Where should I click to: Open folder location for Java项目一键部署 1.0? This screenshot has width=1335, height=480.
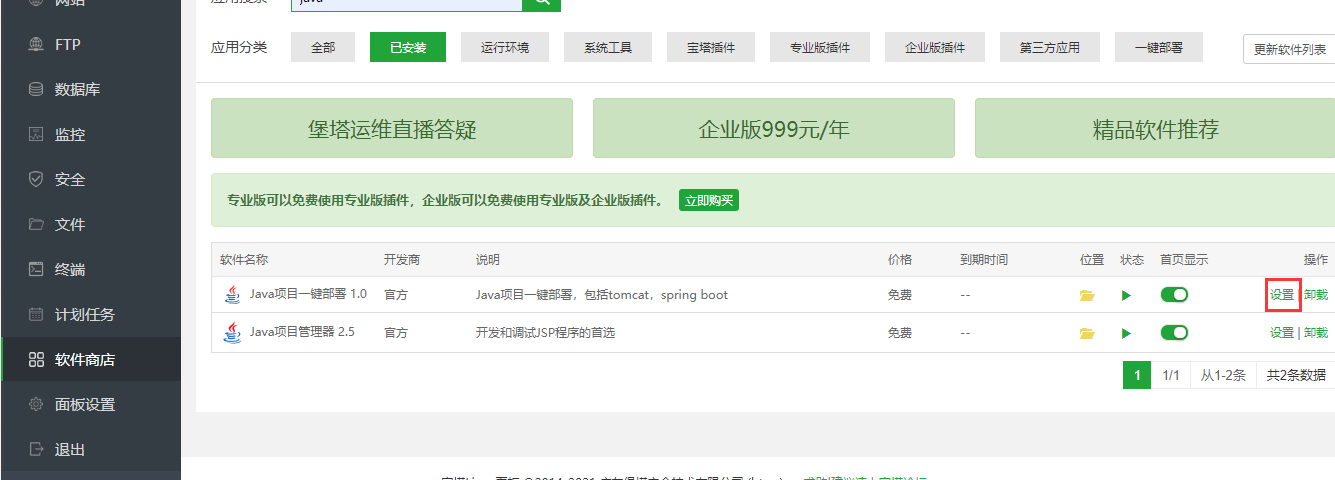point(1087,295)
